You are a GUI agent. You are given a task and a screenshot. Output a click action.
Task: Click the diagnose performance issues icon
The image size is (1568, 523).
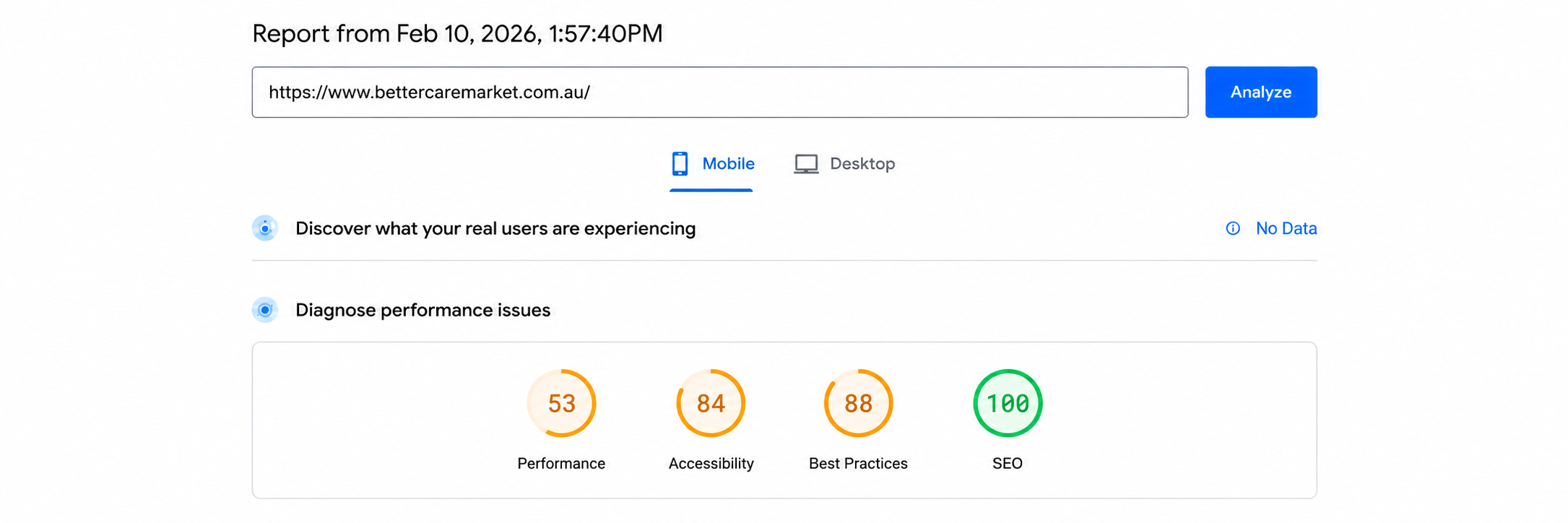(265, 310)
